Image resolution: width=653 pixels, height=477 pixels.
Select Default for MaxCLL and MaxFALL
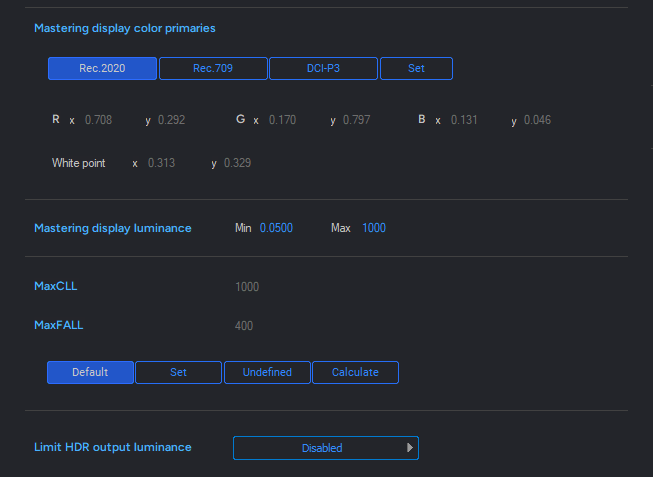[x=90, y=372]
